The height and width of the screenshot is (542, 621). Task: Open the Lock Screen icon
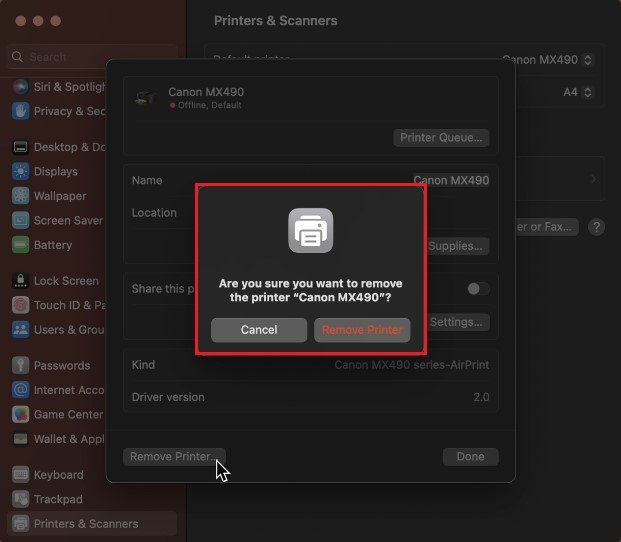pos(21,281)
